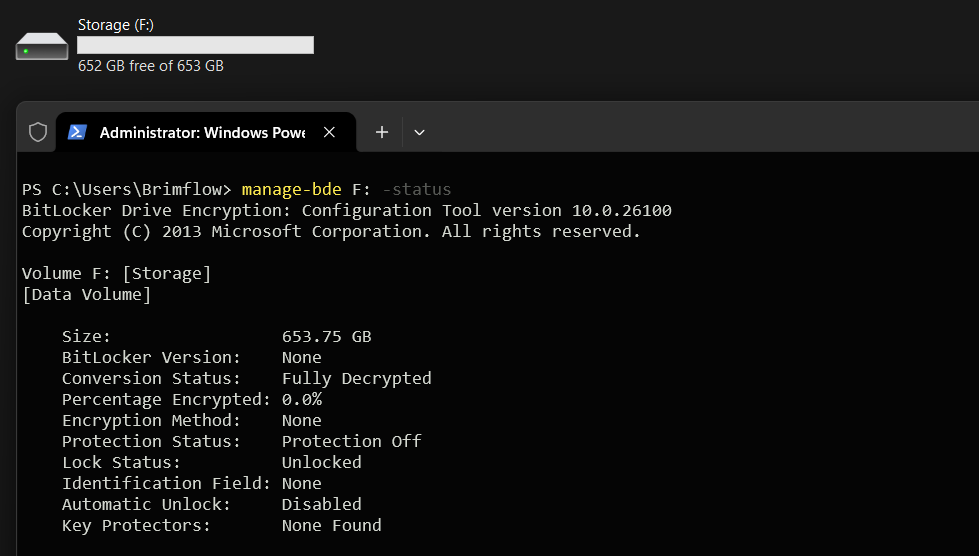The width and height of the screenshot is (979, 556).
Task: Click the '[Data Volume]' line
Action: coord(87,295)
